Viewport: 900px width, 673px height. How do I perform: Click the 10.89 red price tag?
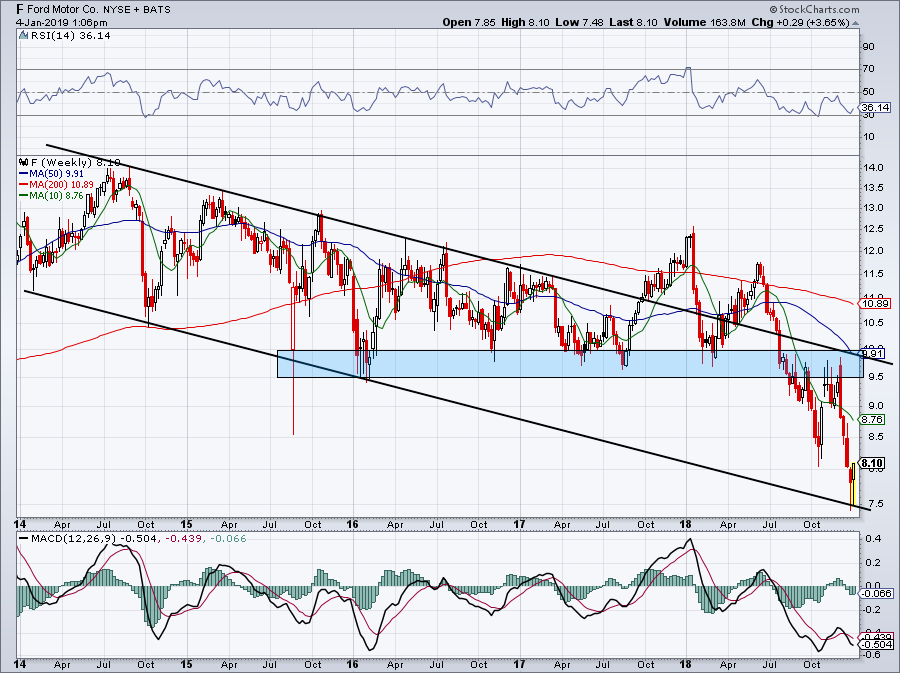point(876,304)
